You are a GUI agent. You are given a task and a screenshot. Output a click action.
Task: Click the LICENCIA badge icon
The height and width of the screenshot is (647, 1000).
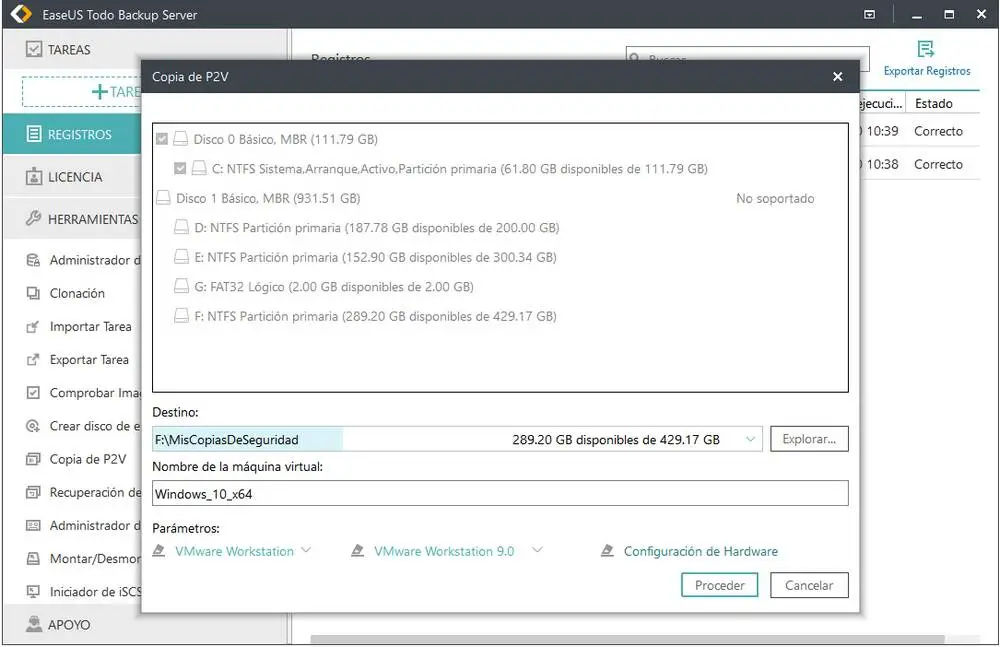(x=34, y=177)
